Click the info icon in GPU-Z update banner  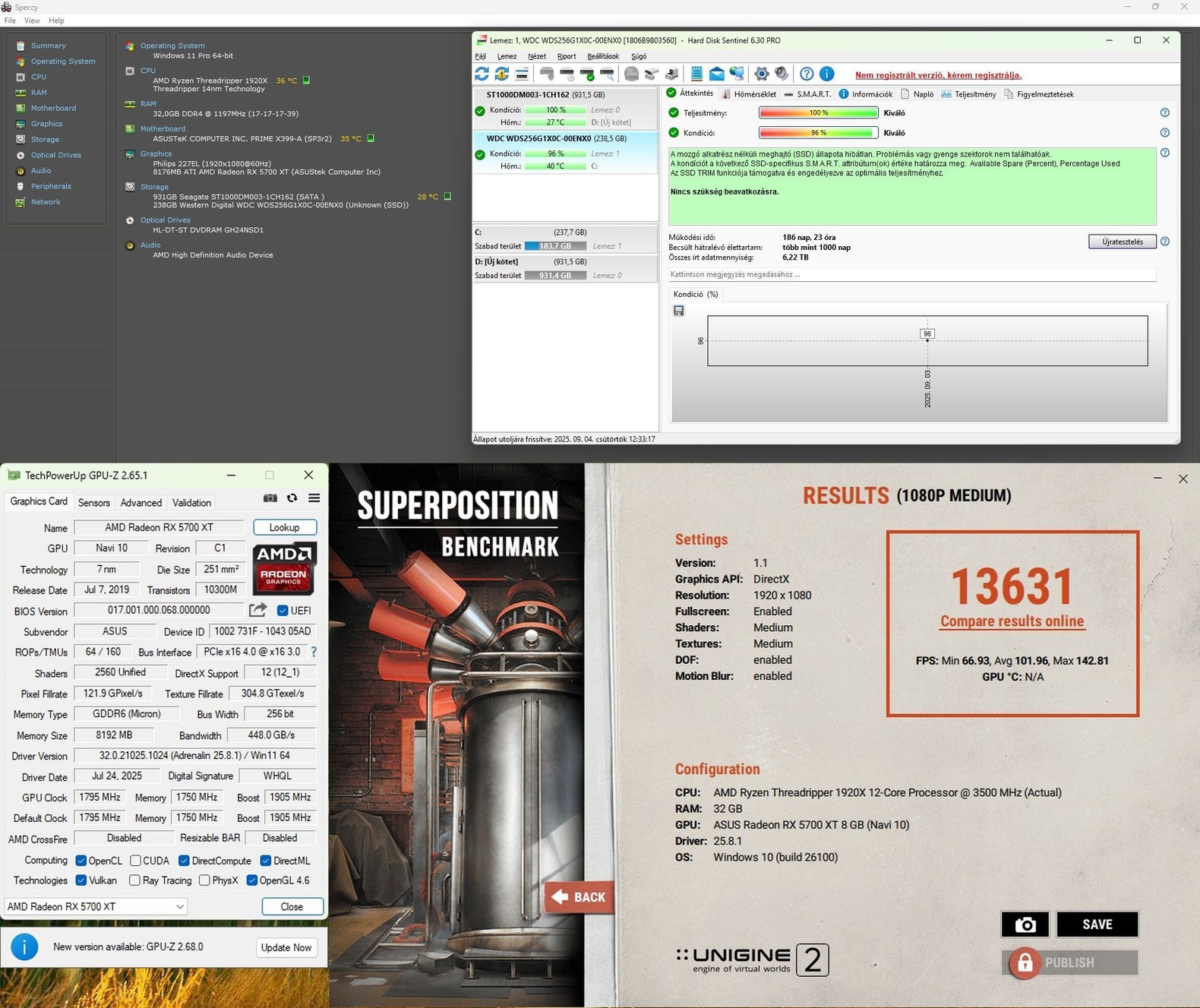pyautogui.click(x=24, y=947)
